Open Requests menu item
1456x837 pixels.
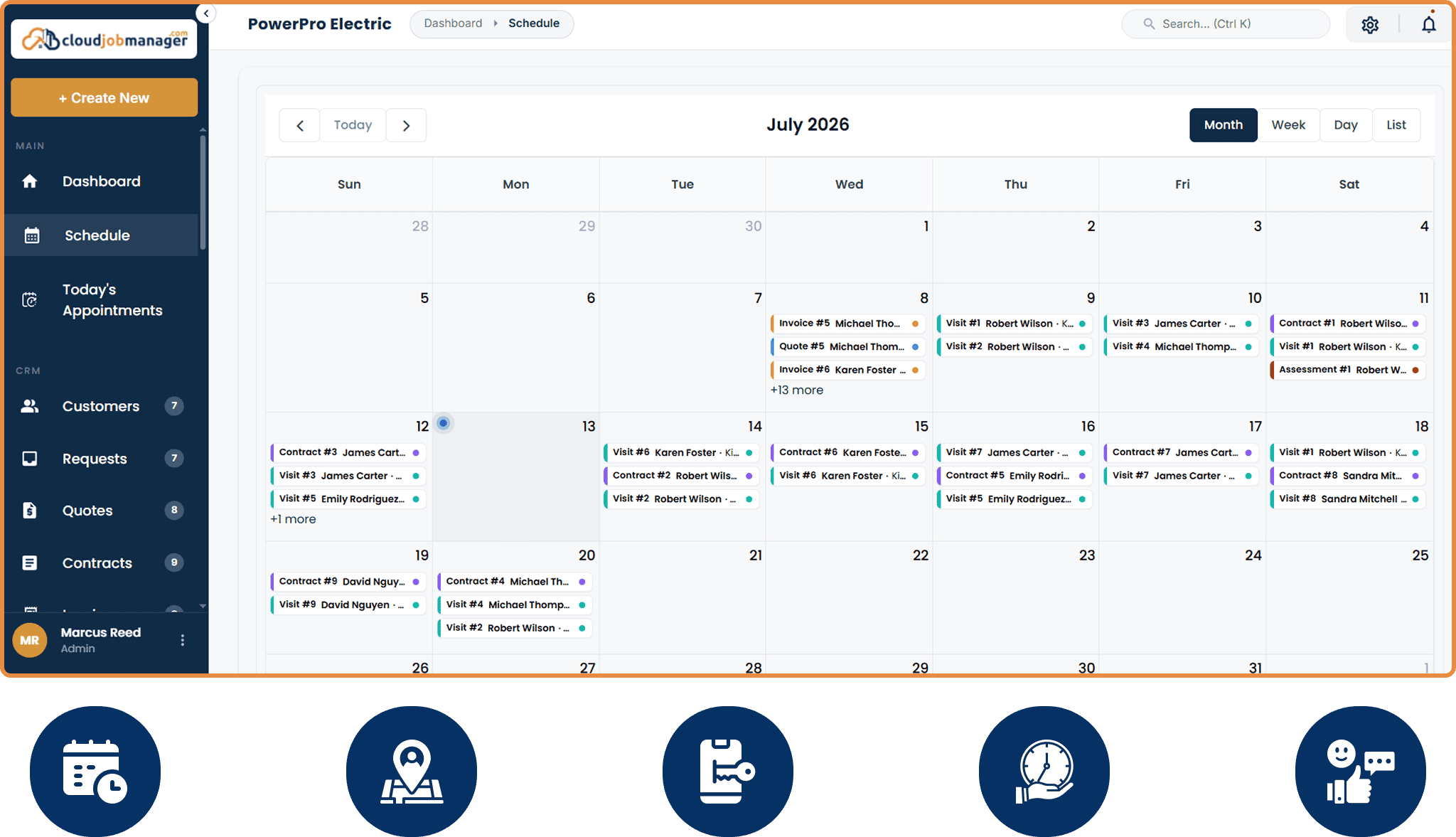102,459
